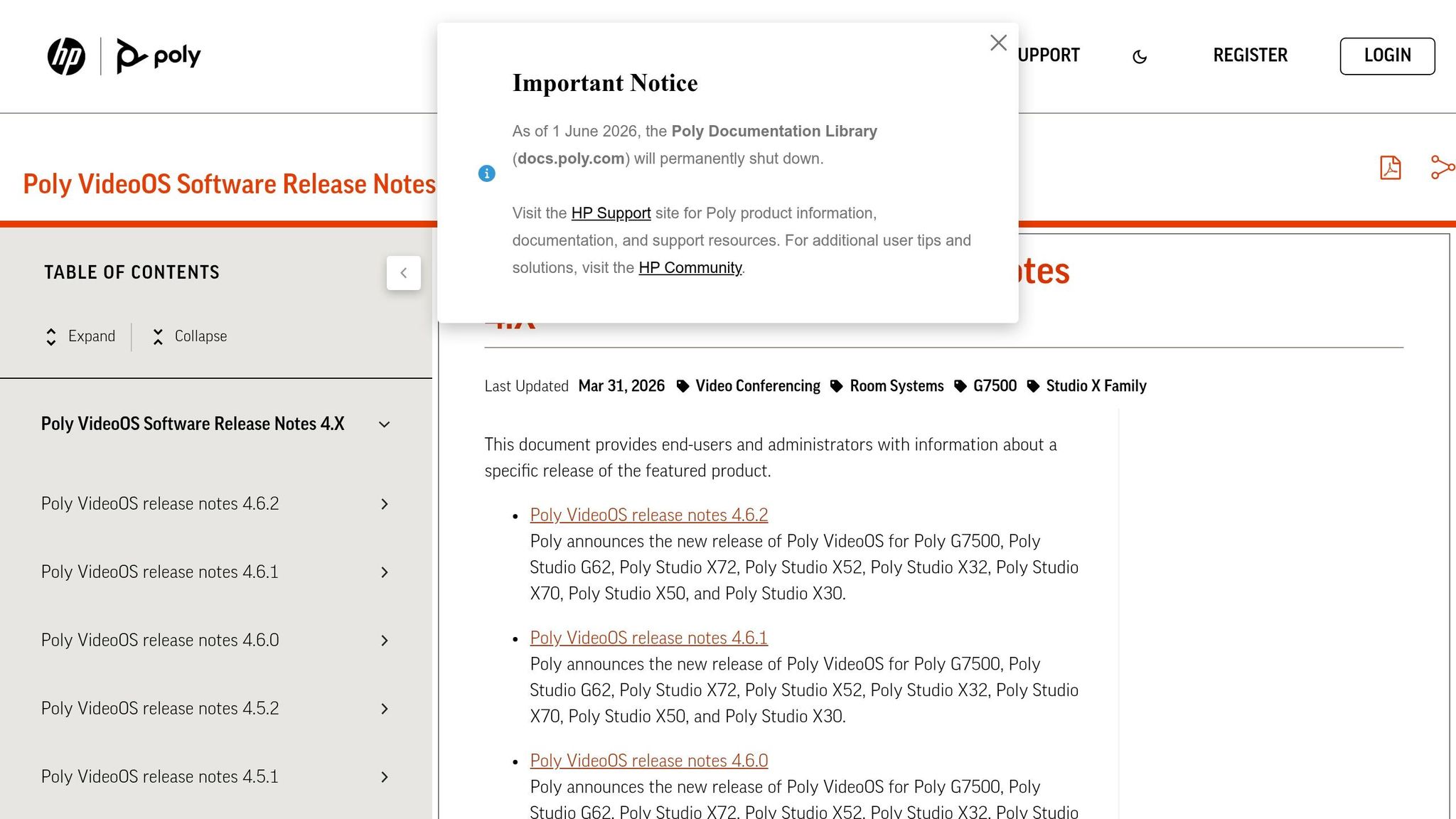Click the tag icon beside Video Conferencing
Image resolution: width=1456 pixels, height=819 pixels.
click(x=682, y=386)
